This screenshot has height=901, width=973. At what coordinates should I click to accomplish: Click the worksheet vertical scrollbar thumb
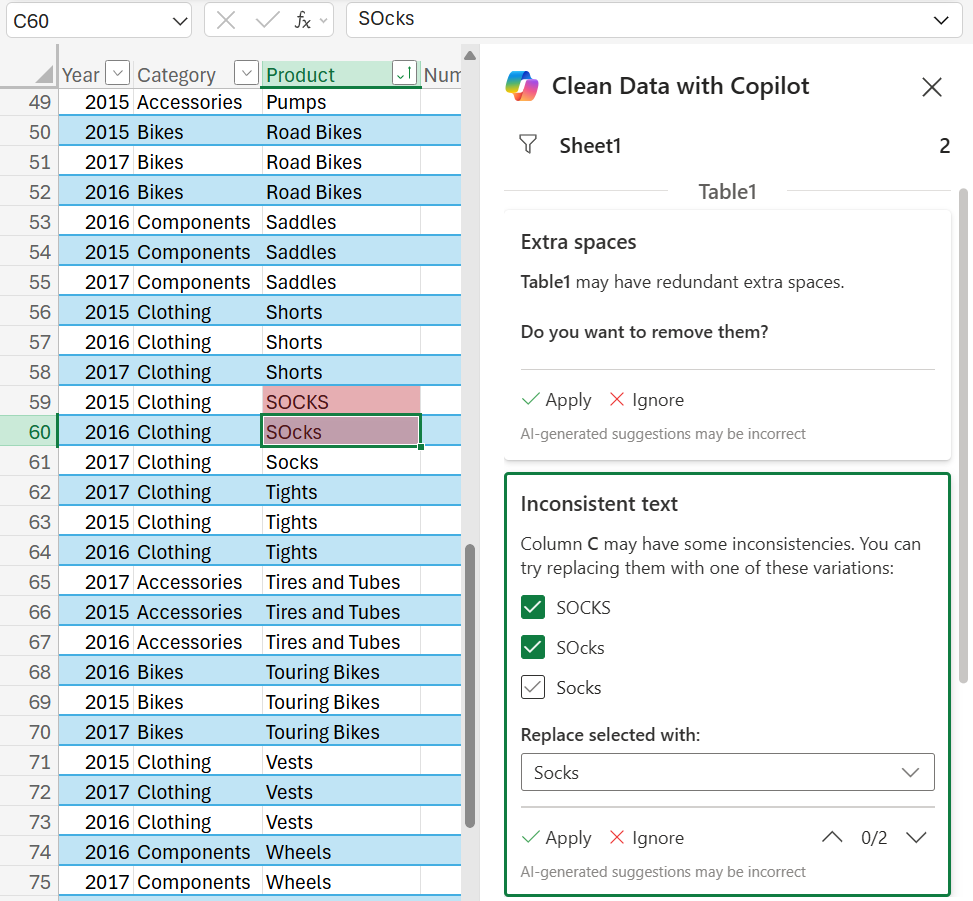tap(470, 686)
